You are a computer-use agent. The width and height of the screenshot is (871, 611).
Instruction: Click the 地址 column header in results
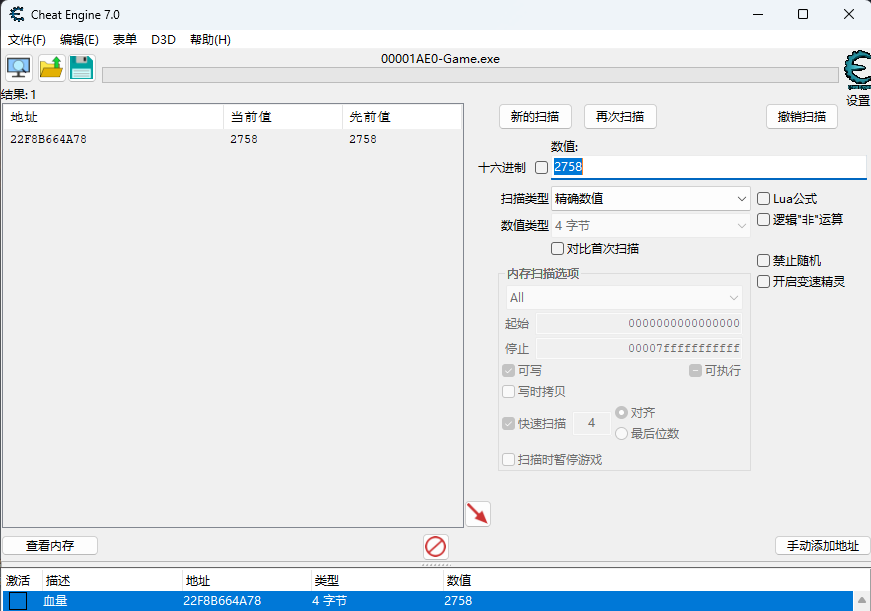(113, 117)
